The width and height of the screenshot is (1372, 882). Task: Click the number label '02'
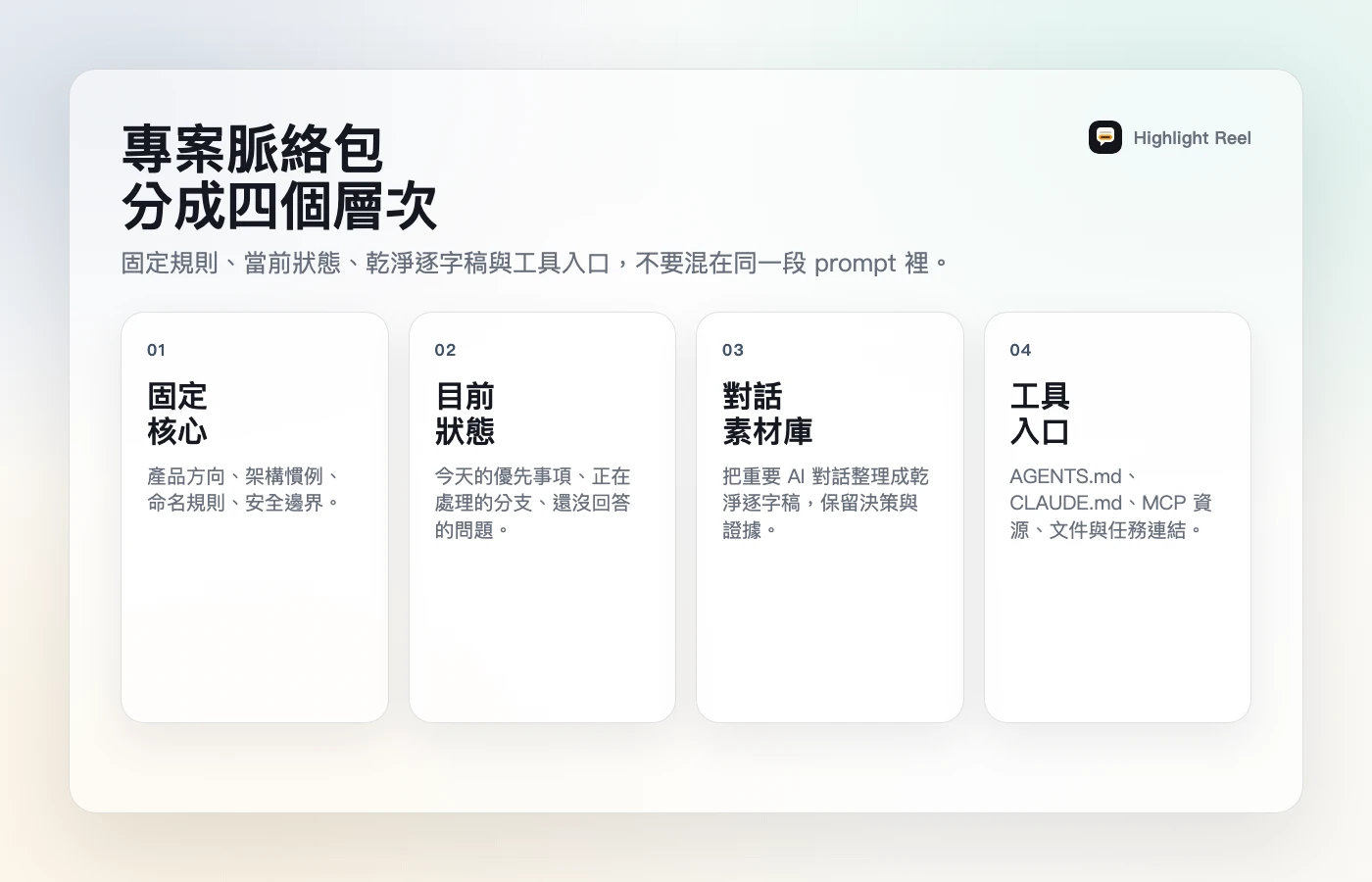[x=445, y=350]
